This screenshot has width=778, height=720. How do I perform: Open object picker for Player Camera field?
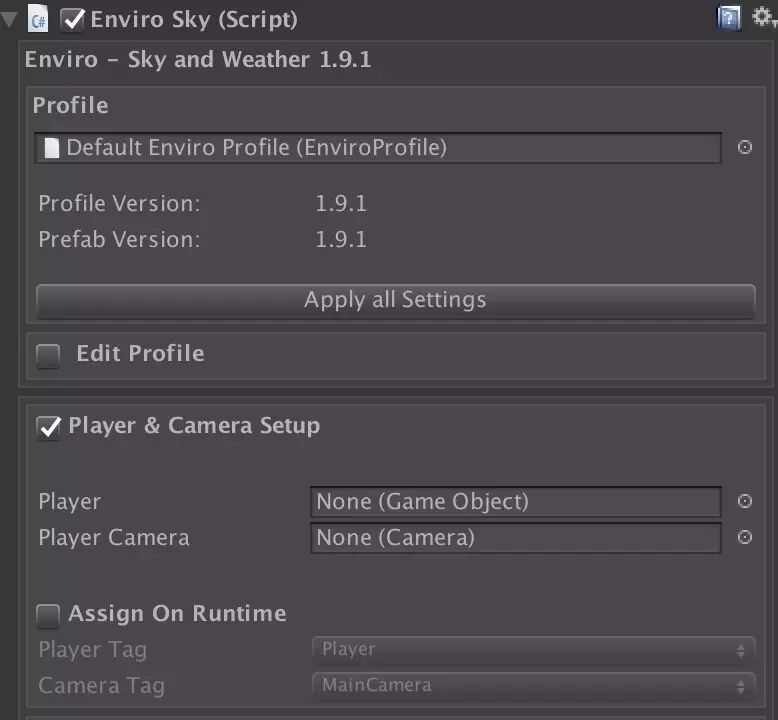[744, 537]
